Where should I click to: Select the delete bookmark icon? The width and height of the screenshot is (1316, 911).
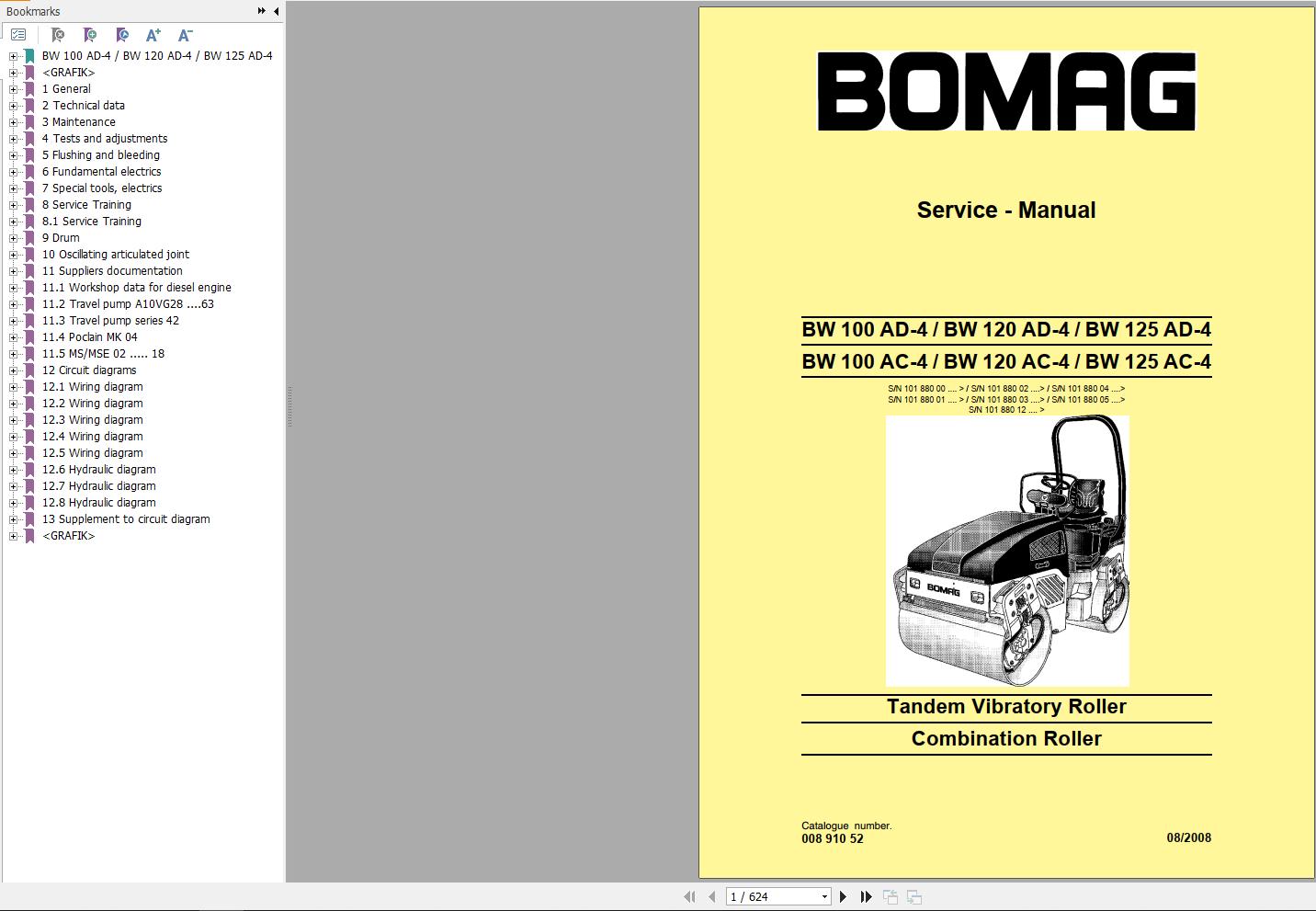point(57,34)
